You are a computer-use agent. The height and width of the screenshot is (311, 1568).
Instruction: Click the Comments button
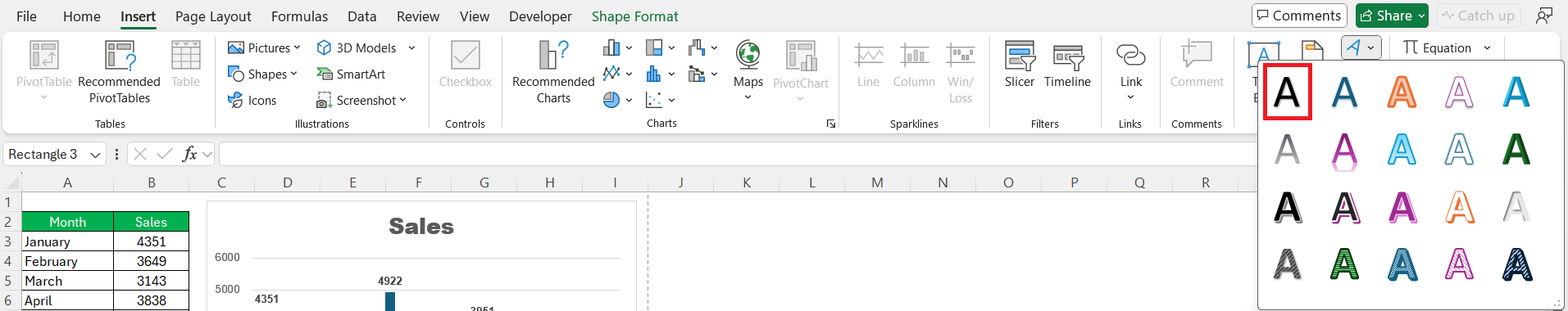tap(1299, 16)
